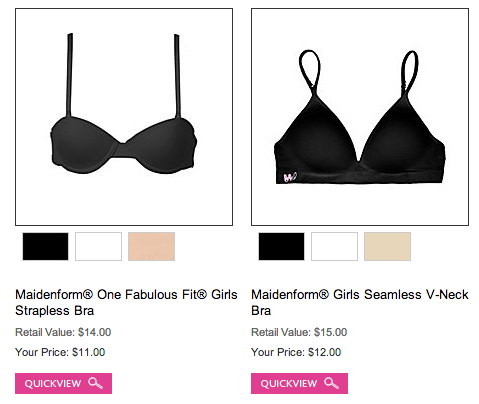Click the Your Price $12.00 text
479x404 pixels.
click(296, 352)
